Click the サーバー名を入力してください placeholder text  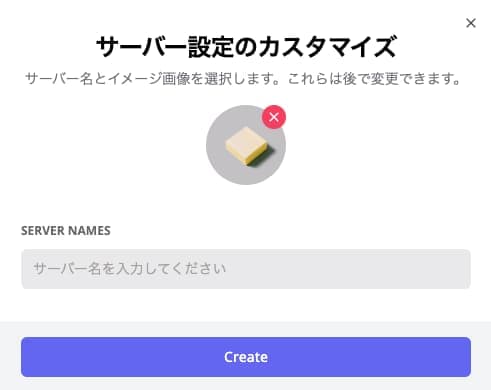[x=130, y=269]
